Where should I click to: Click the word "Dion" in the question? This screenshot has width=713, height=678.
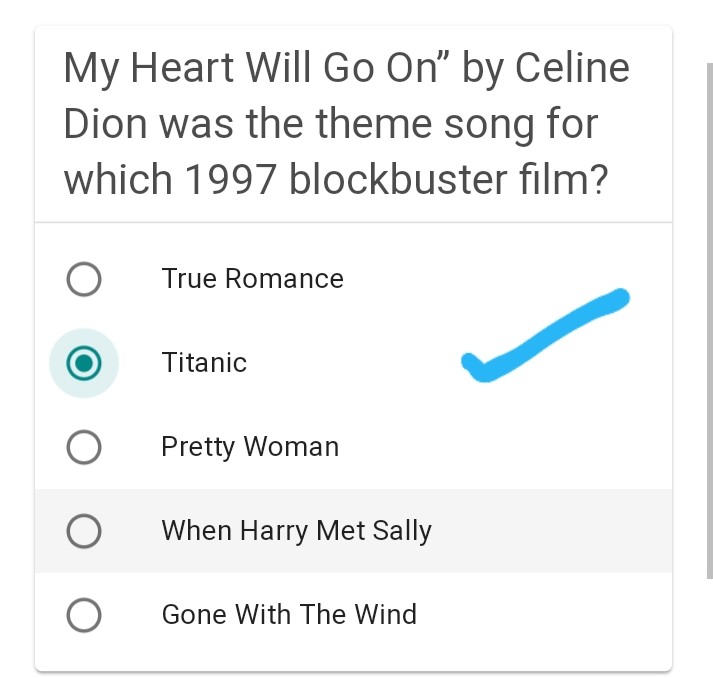[103, 125]
